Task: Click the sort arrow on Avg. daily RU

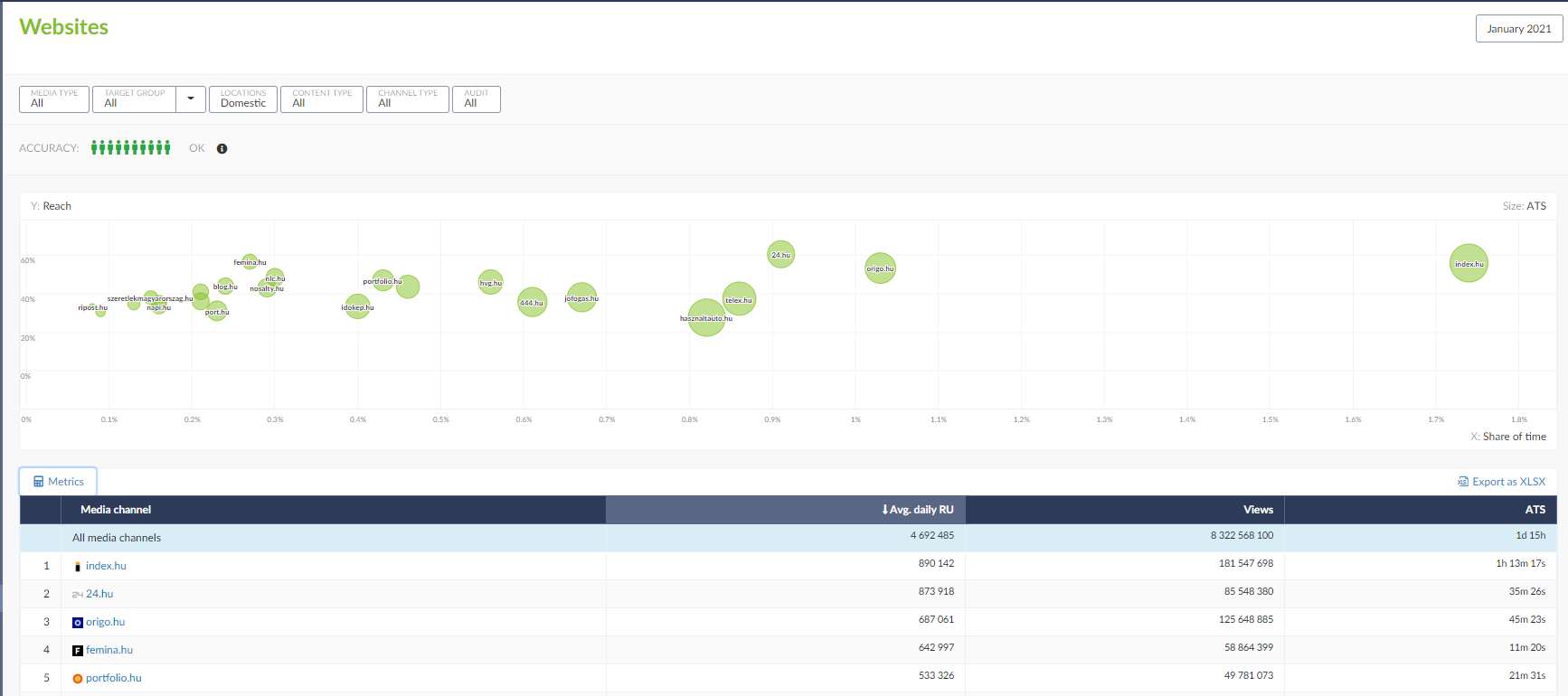Action: point(884,510)
